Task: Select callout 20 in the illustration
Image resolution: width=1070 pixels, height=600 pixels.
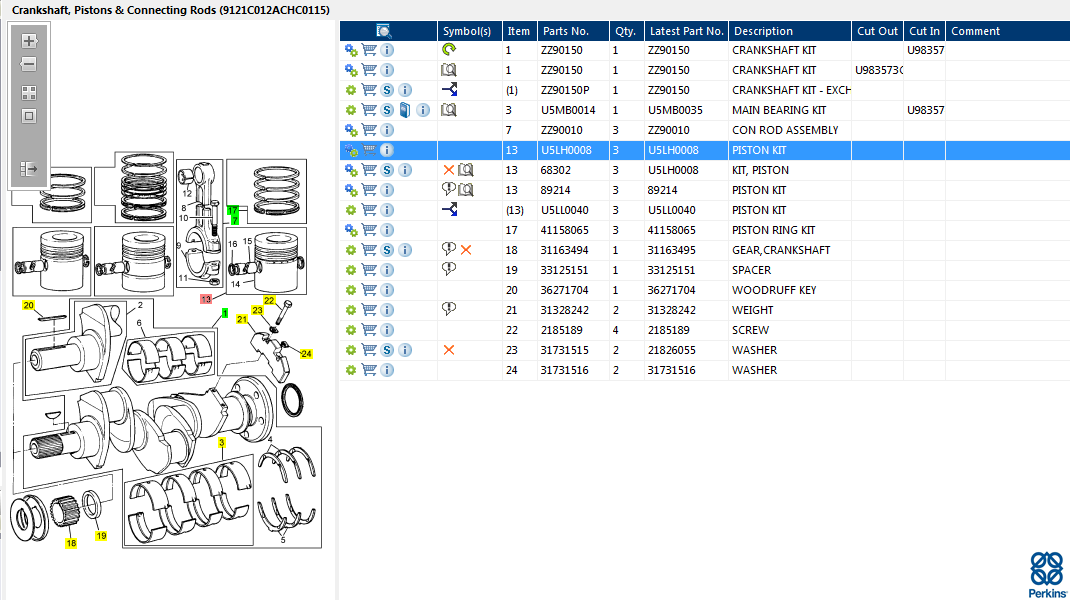Action: (x=28, y=305)
